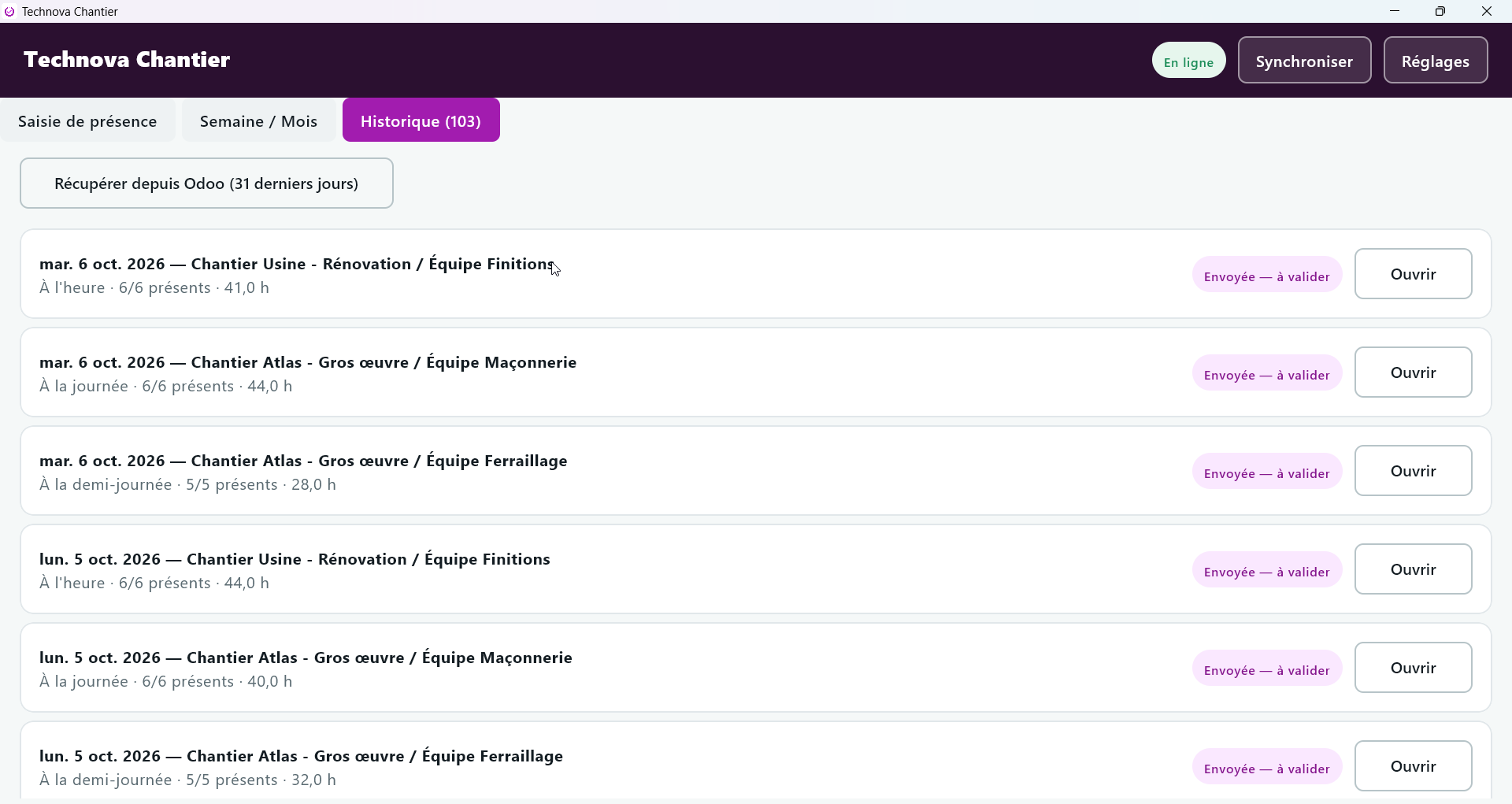Minimize the Technova Chantier window
The image size is (1512, 804).
click(x=1395, y=11)
